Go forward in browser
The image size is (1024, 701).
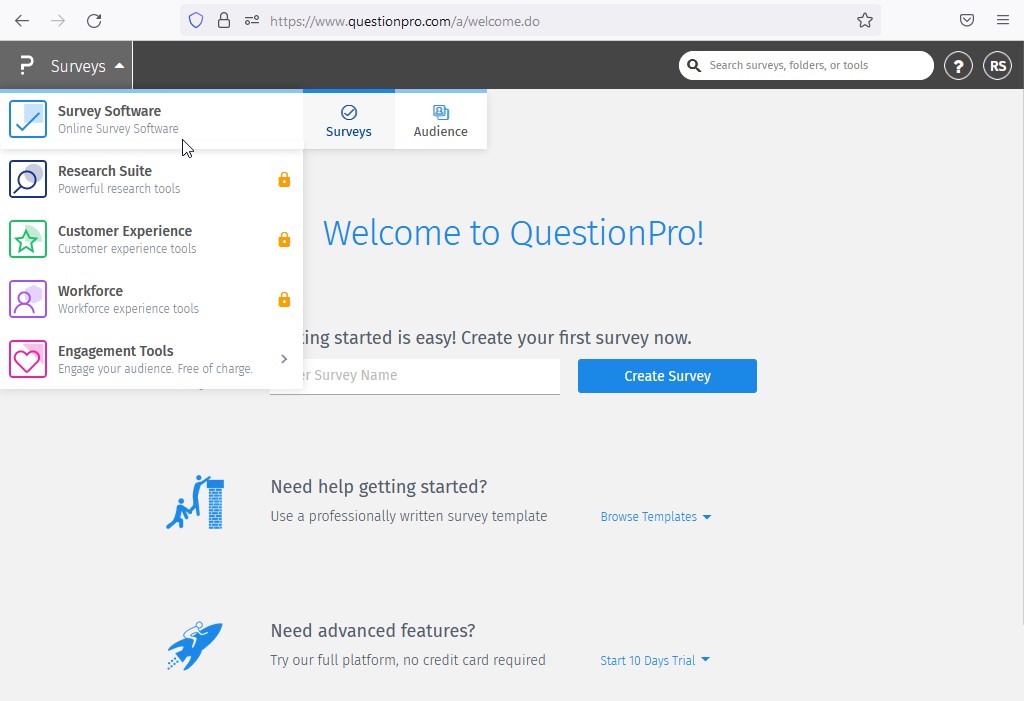pos(58,21)
